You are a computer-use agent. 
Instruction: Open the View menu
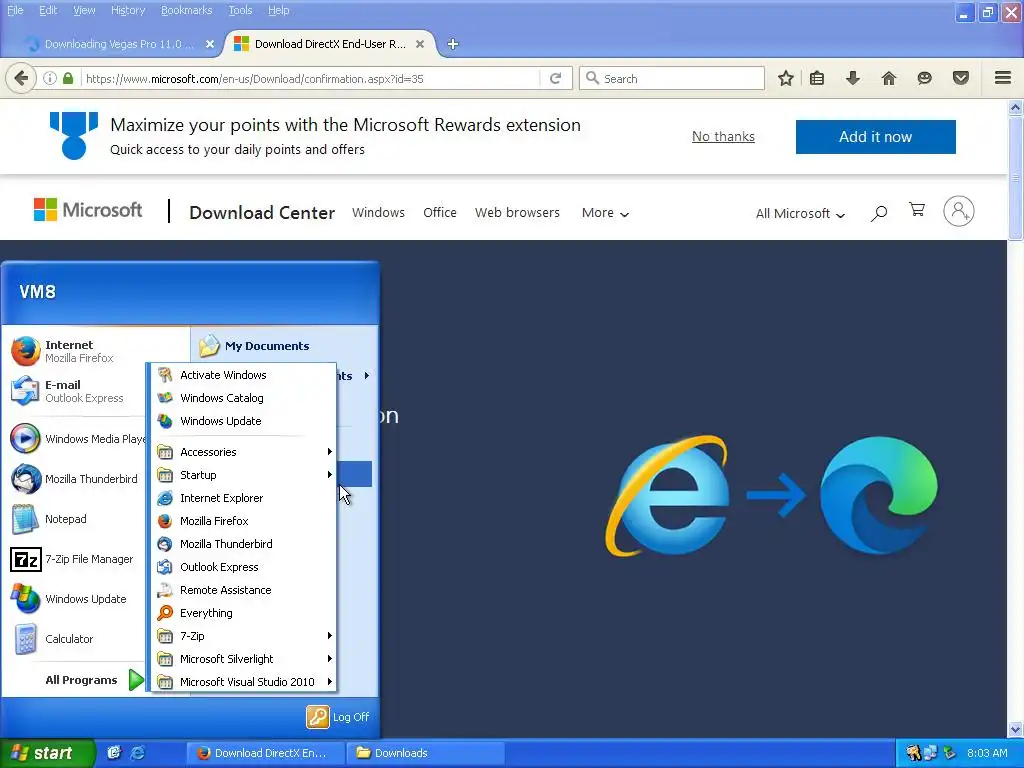point(84,10)
